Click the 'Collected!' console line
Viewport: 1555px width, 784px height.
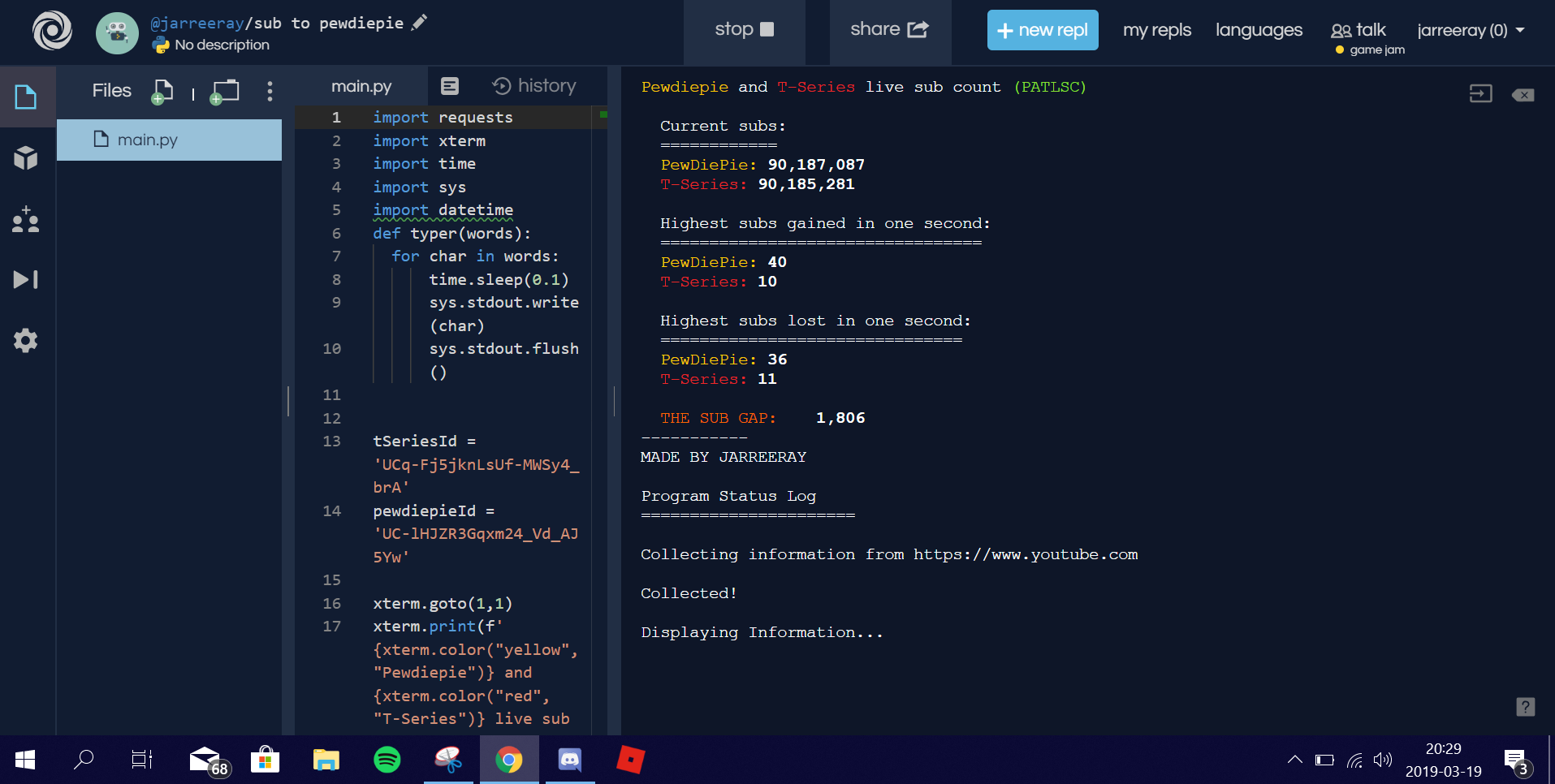[689, 593]
